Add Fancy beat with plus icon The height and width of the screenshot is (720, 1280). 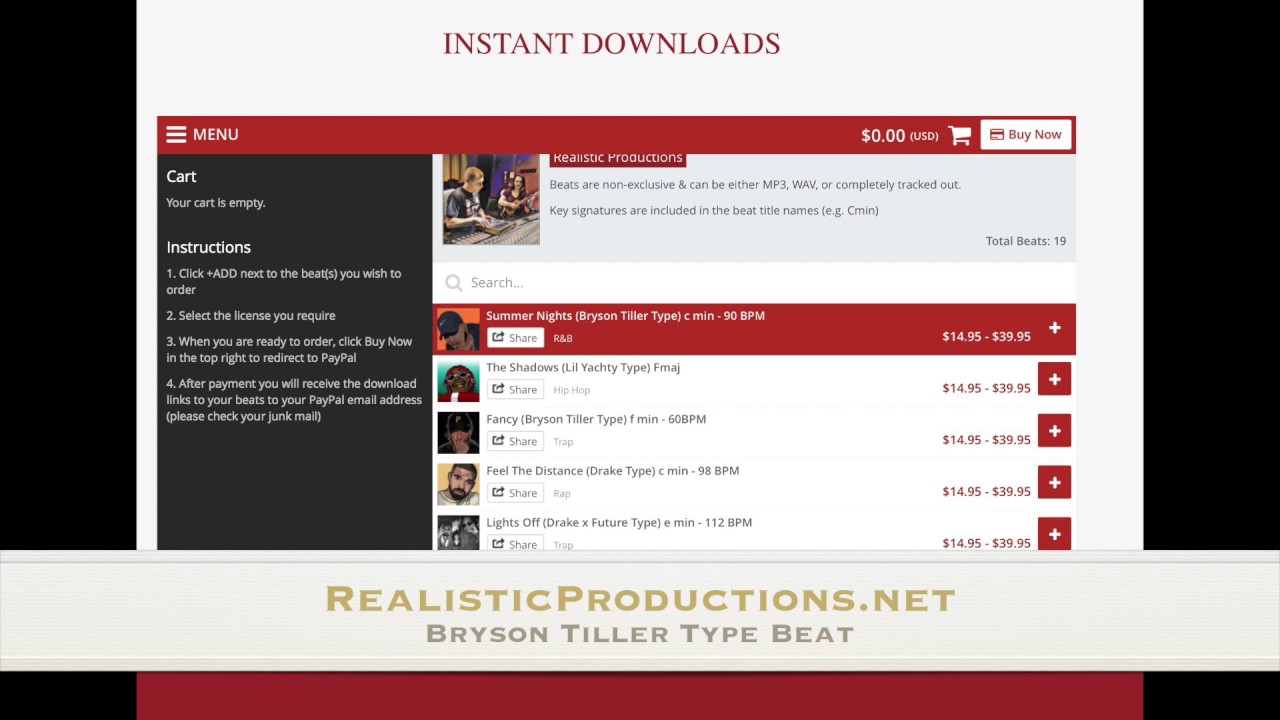click(1054, 431)
